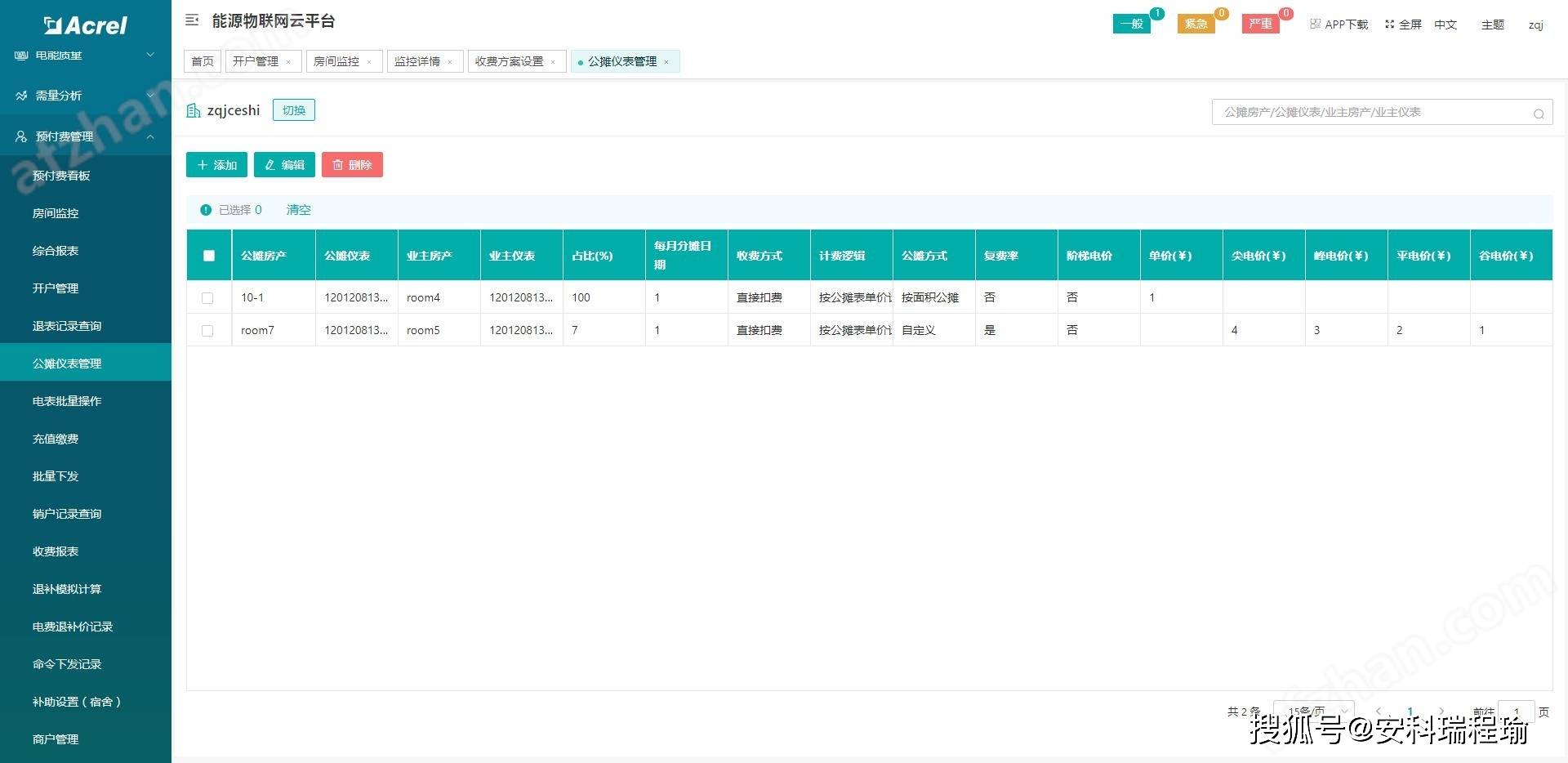This screenshot has width=1568, height=763.
Task: Click the 需量分析 chart icon
Action: click(21, 96)
